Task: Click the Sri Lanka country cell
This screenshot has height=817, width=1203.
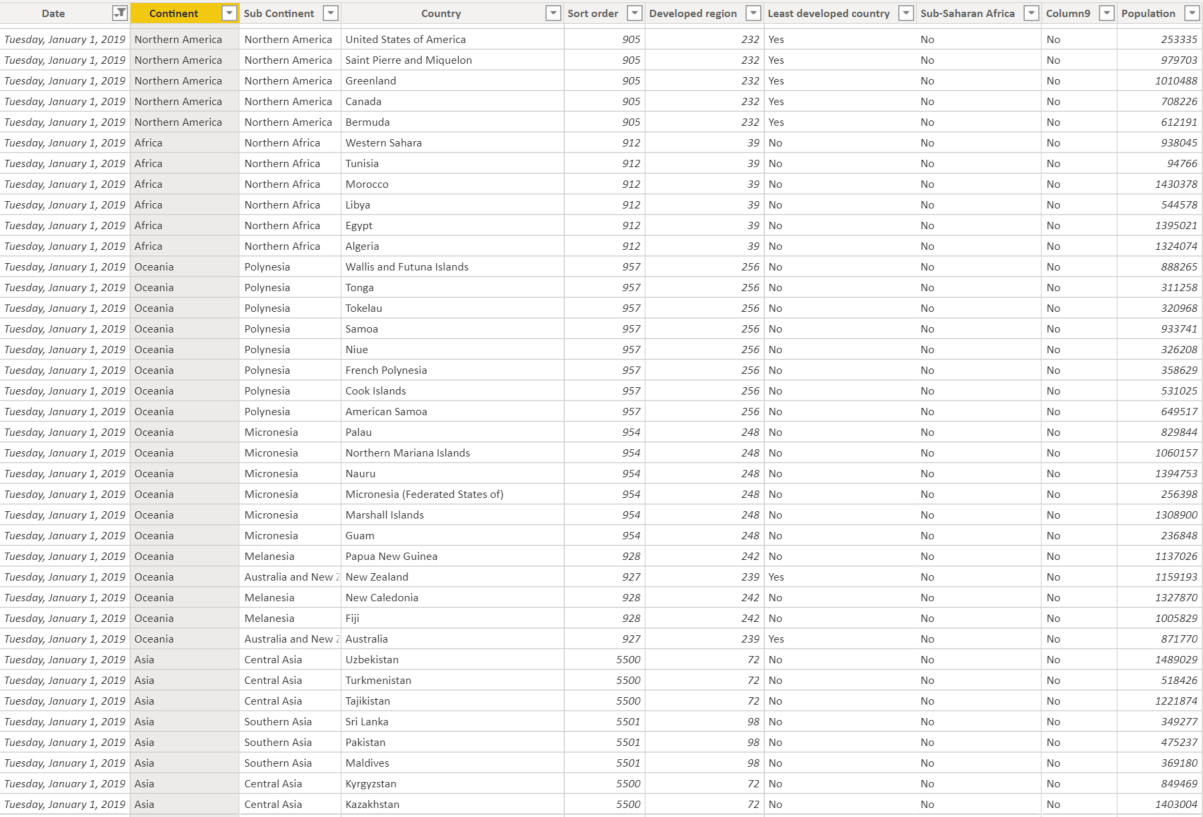Action: coord(452,722)
